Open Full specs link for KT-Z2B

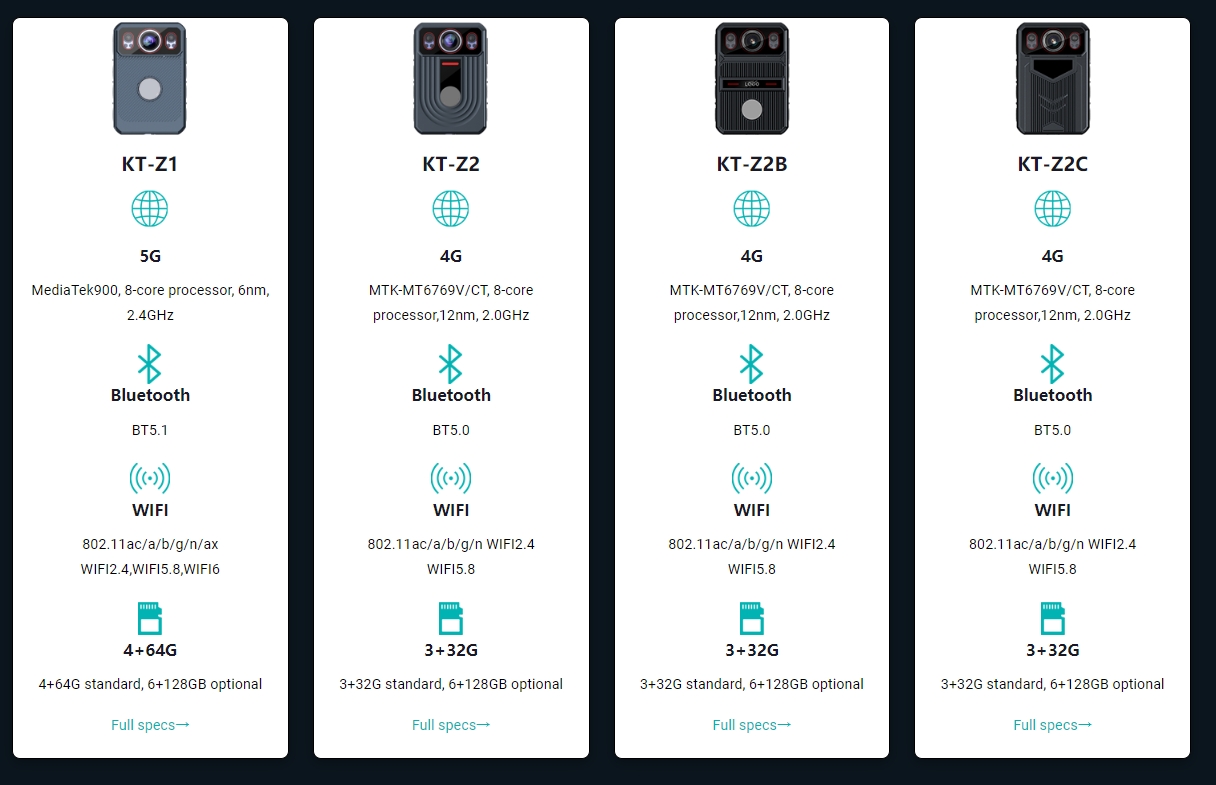tap(752, 725)
